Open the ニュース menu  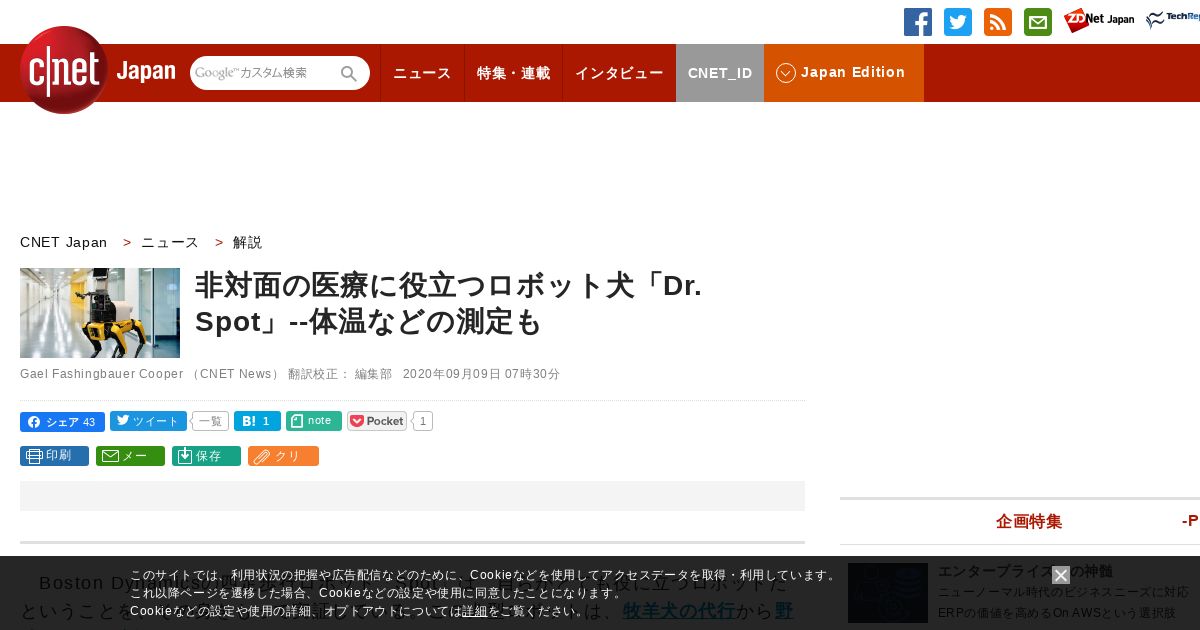coord(422,73)
